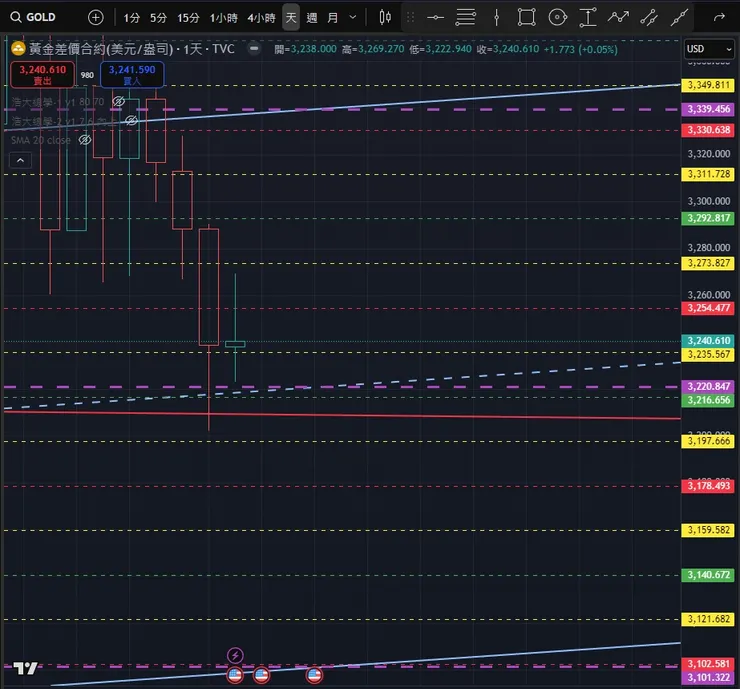740x689 pixels.
Task: Click the red 3,254.477 price label
Action: [708, 308]
